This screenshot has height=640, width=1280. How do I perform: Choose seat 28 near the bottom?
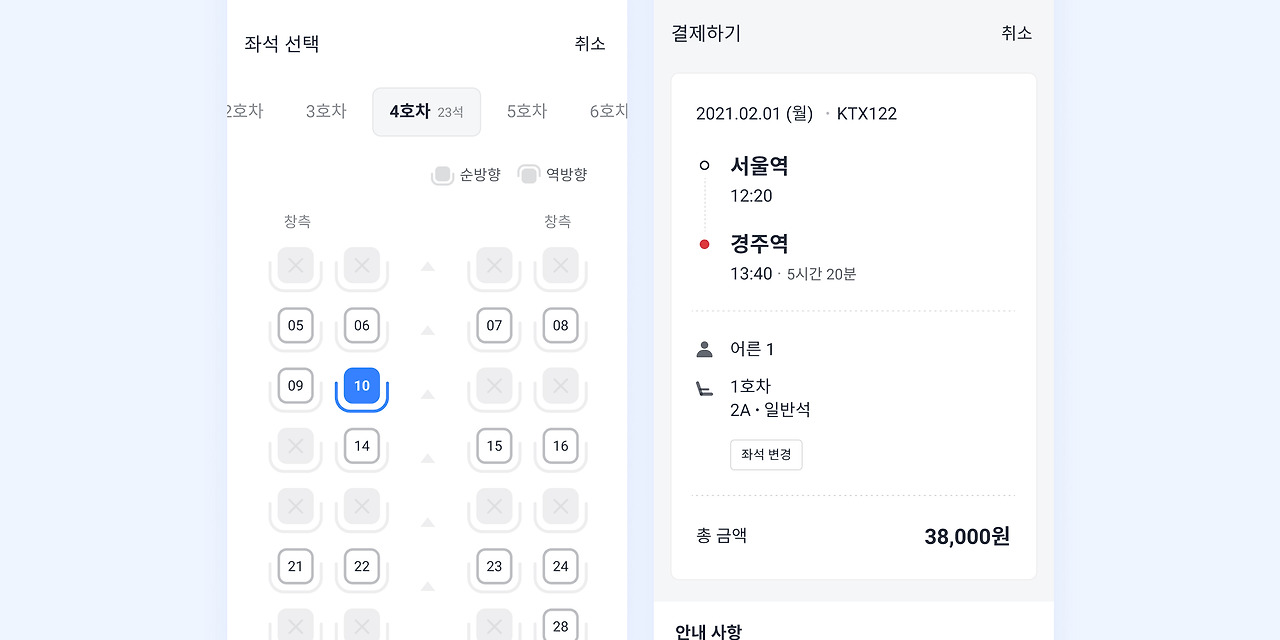tap(560, 626)
